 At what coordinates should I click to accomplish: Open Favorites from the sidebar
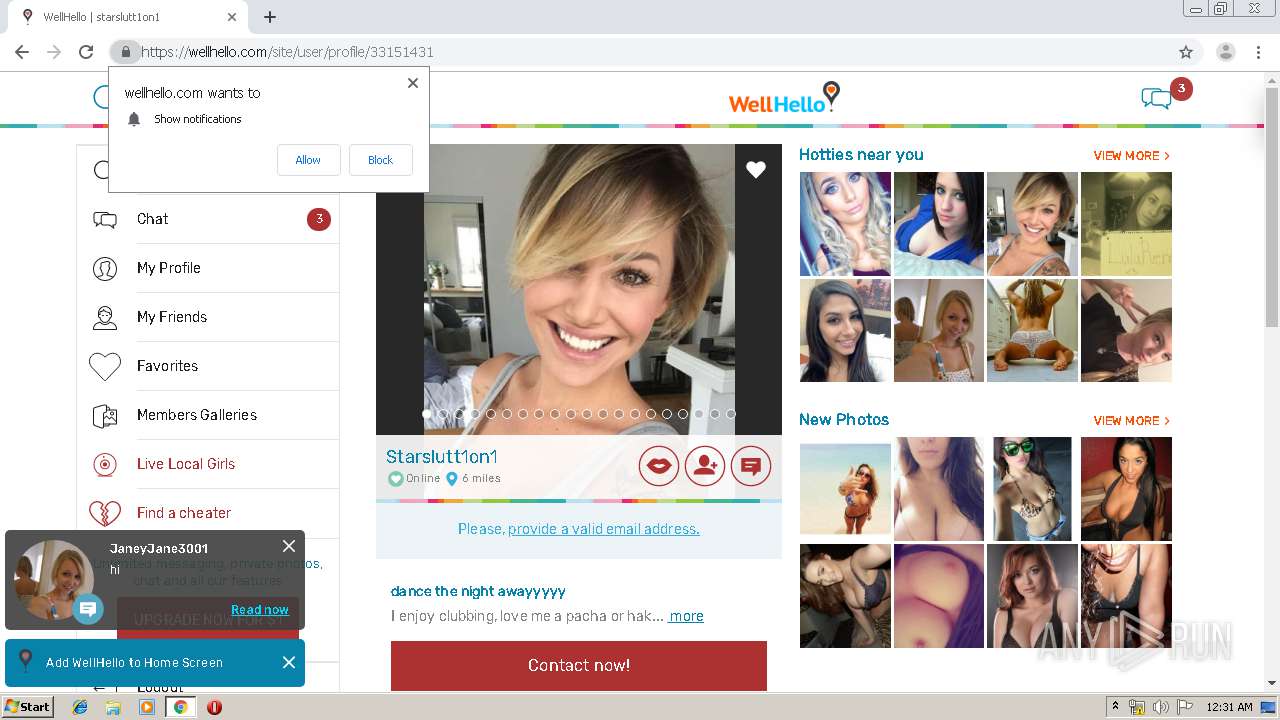[167, 366]
